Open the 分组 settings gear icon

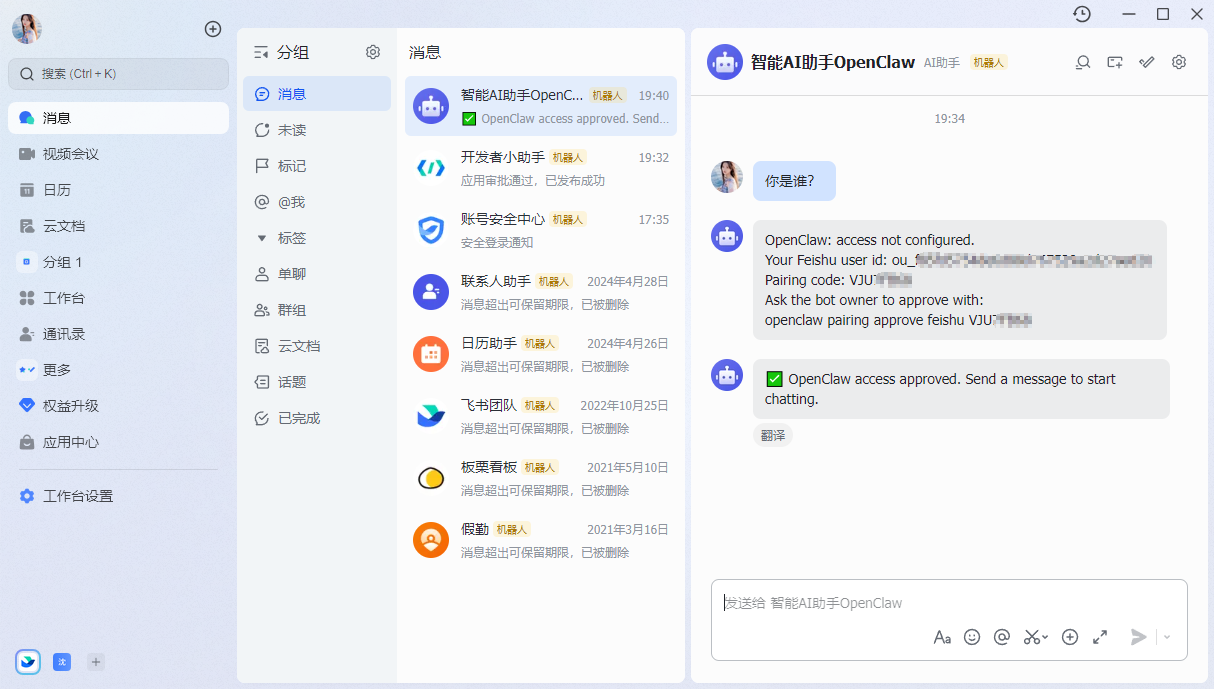coord(373,52)
